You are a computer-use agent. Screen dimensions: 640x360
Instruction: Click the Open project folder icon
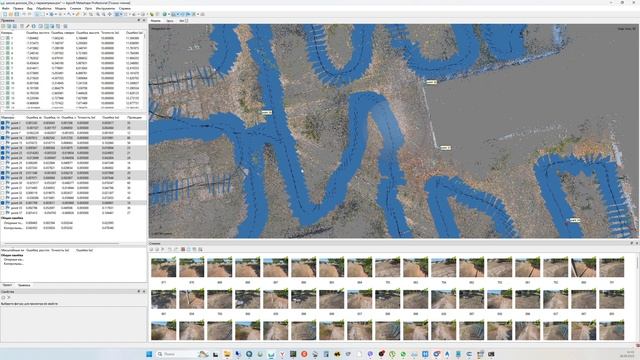pos(11,14)
